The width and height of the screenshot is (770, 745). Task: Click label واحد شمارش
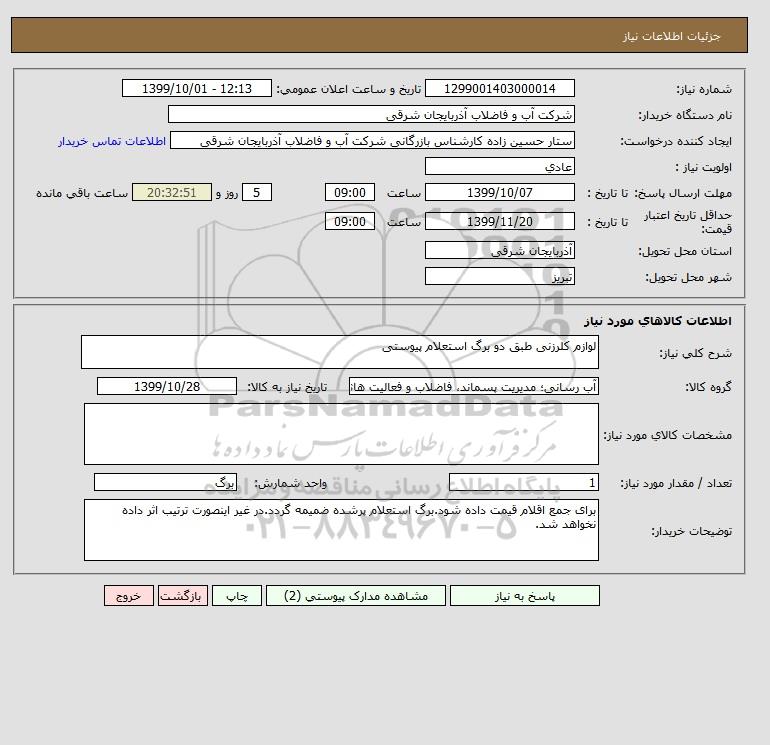point(290,483)
